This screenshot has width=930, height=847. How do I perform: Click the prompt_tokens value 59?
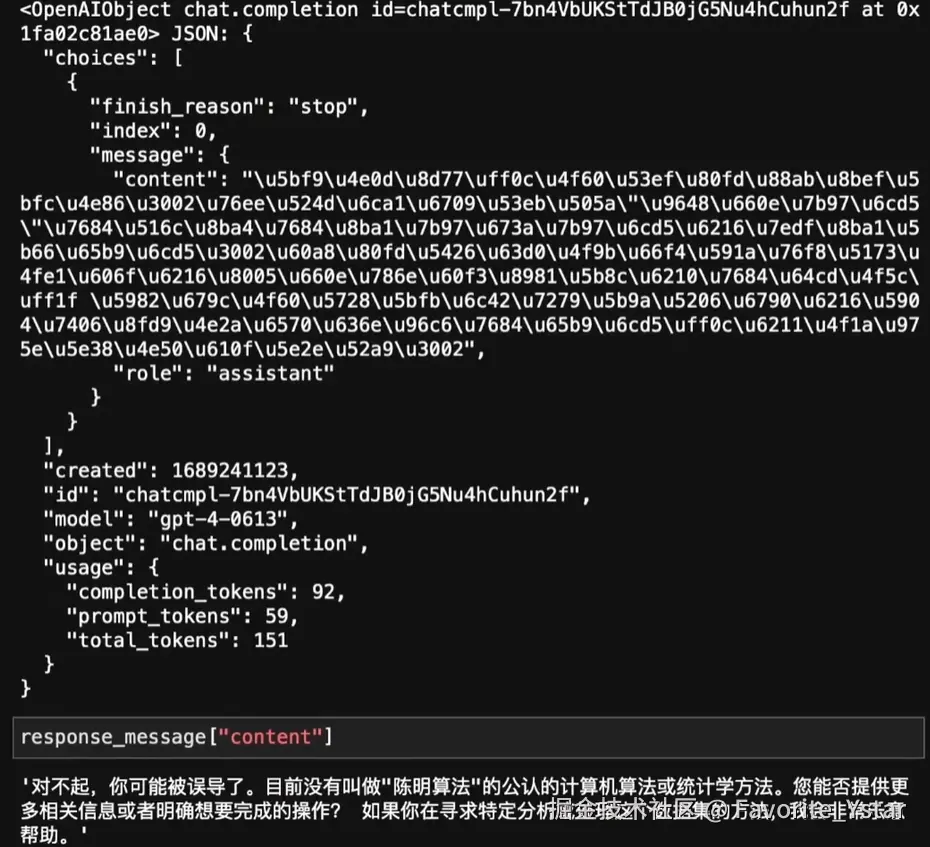pos(277,616)
